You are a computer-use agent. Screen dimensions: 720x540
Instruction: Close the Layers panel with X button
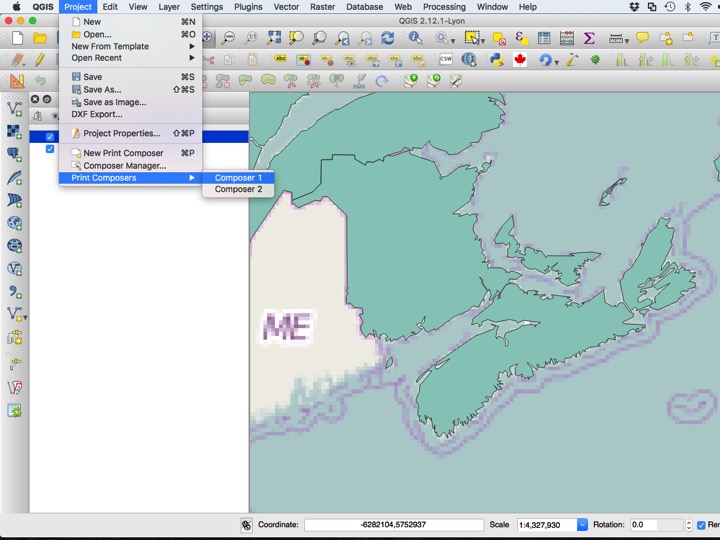pyautogui.click(x=35, y=99)
